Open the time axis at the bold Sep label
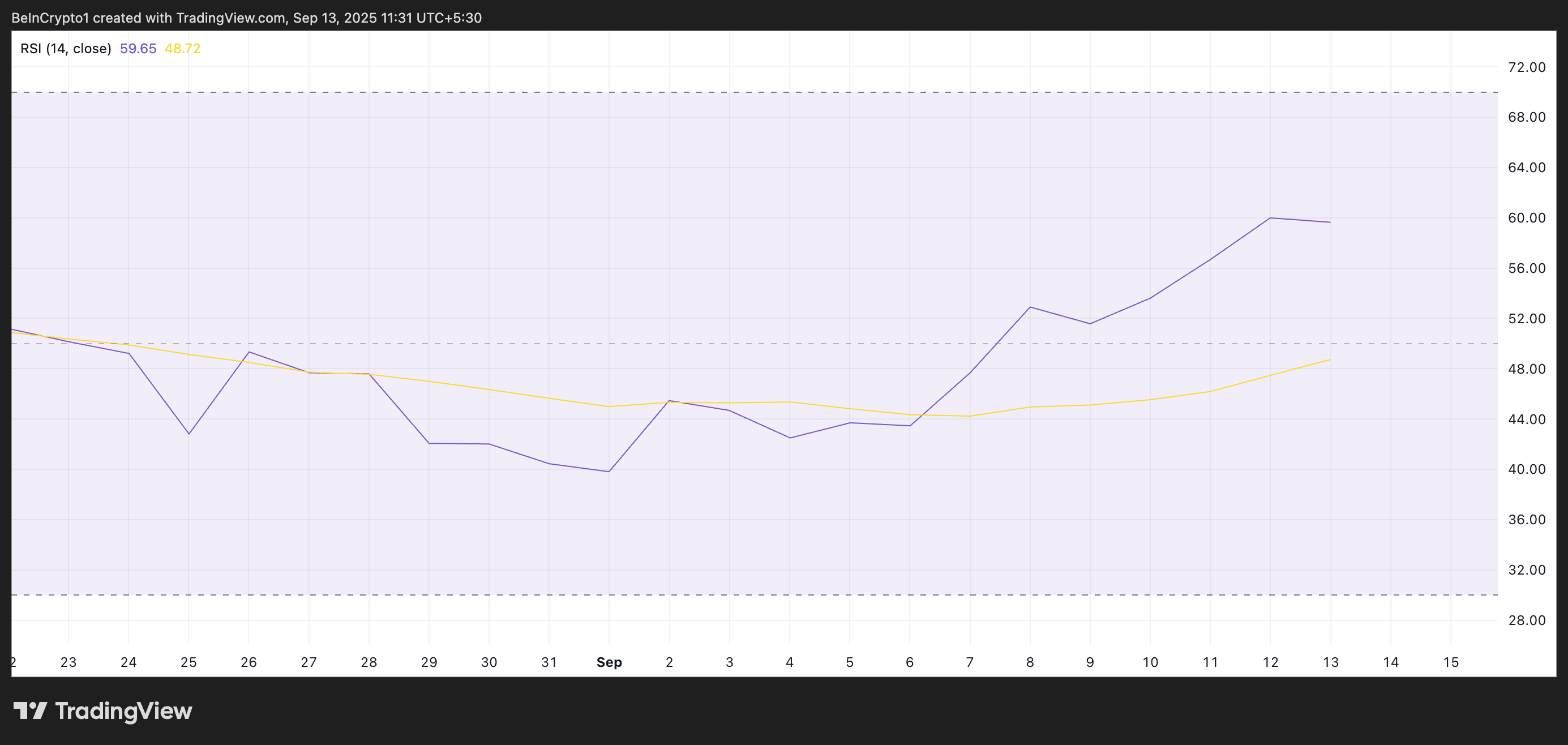The image size is (1568, 745). (609, 662)
